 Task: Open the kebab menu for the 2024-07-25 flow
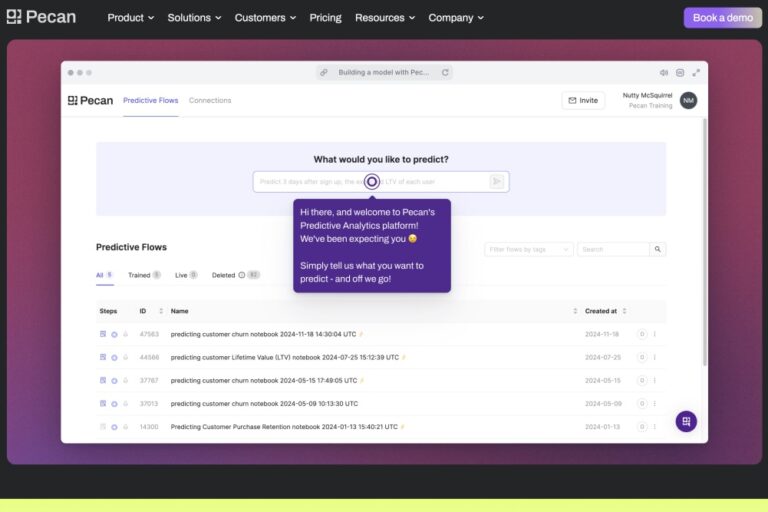tap(654, 357)
